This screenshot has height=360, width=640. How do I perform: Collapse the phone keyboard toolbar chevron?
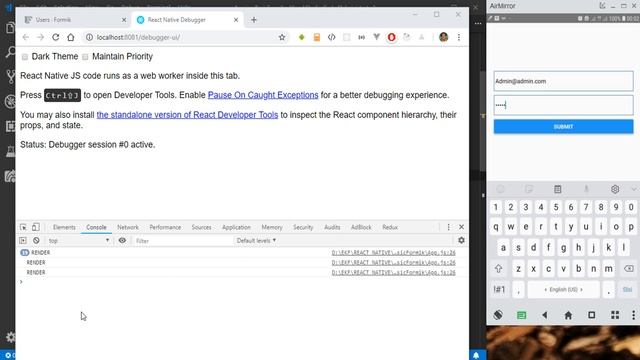(633, 189)
